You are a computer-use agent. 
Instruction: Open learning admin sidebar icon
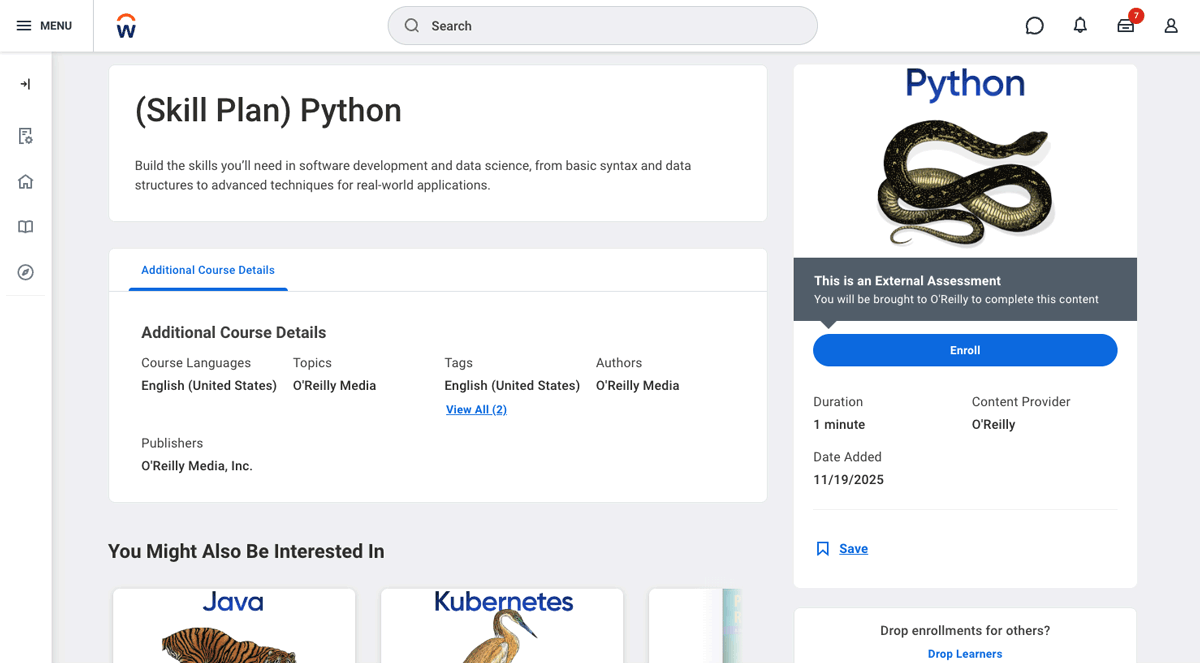click(26, 136)
